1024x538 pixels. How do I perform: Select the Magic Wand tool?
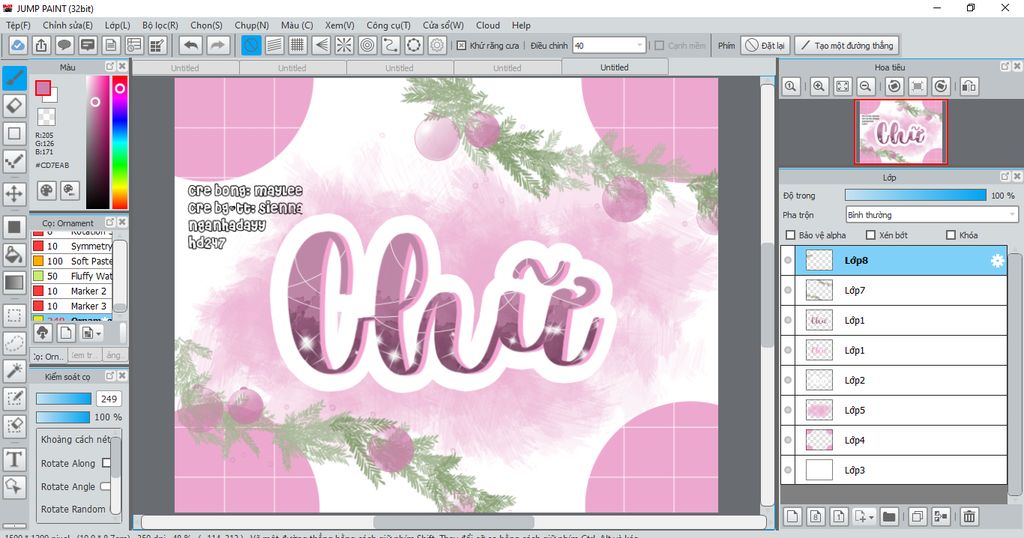pos(14,370)
